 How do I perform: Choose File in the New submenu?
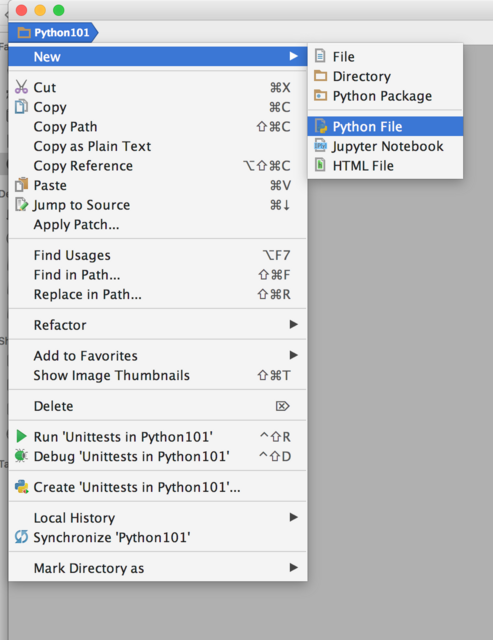[385, 56]
